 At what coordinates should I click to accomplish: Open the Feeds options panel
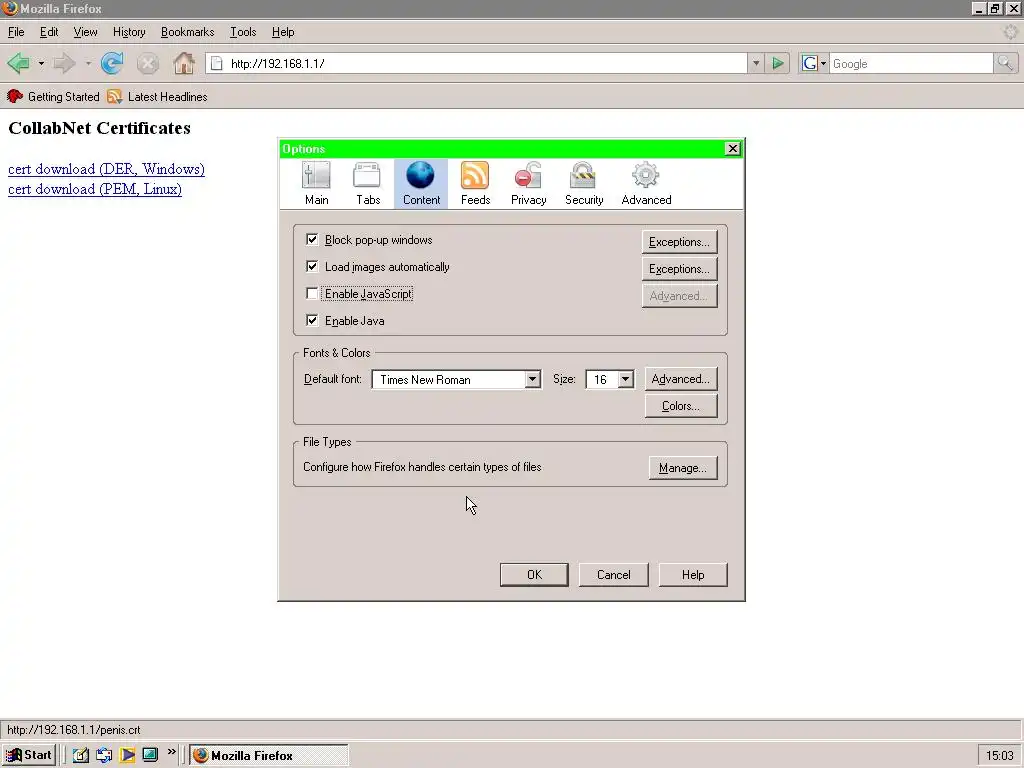tap(475, 184)
